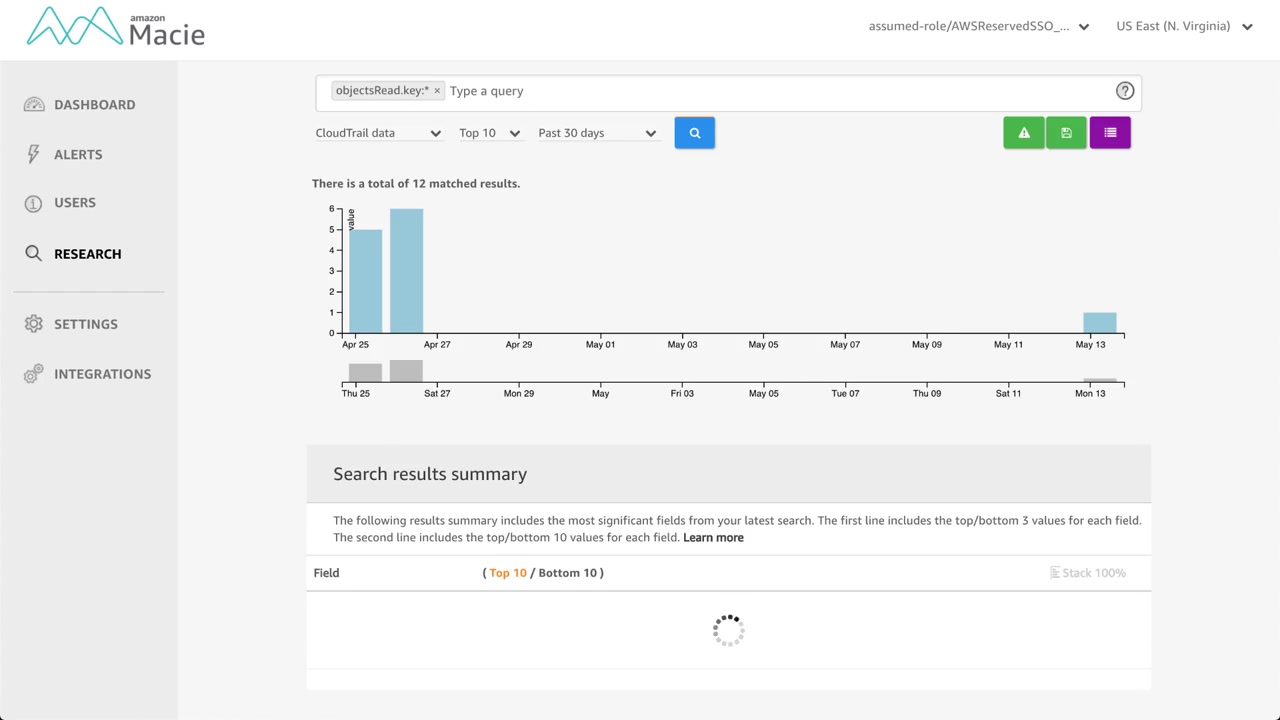This screenshot has width=1280, height=720.
Task: Open the Users page
Action: (75, 203)
